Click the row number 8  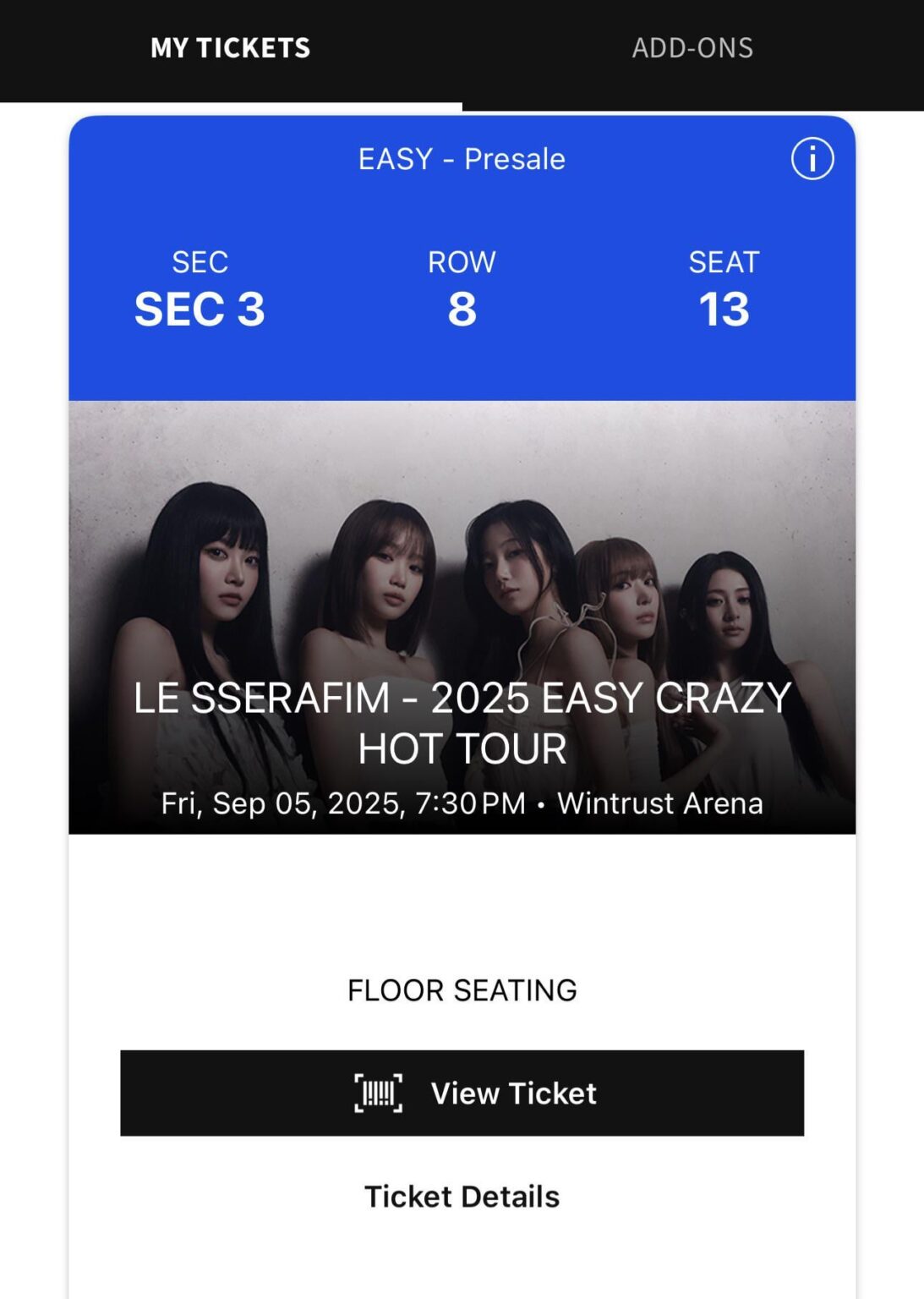462,310
